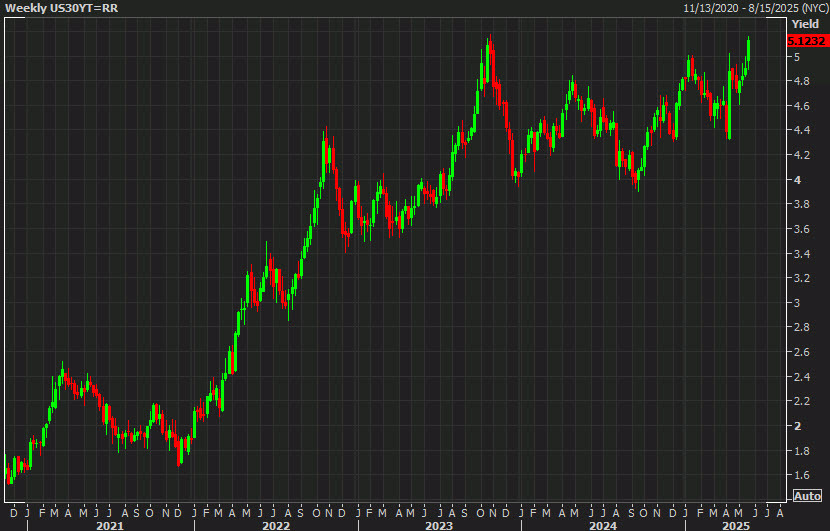Select the 1.6 yield axis label
Screen dimensions: 830x531
801,475
